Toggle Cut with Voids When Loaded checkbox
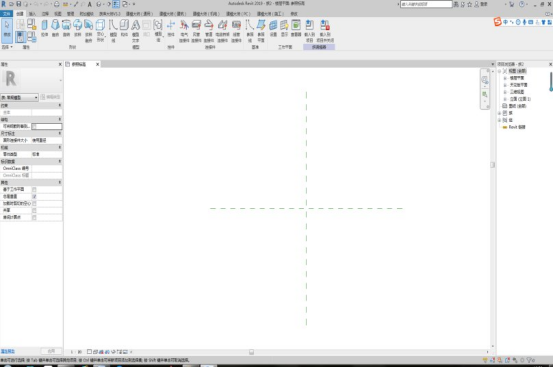This screenshot has height=368, width=554. tap(34, 203)
